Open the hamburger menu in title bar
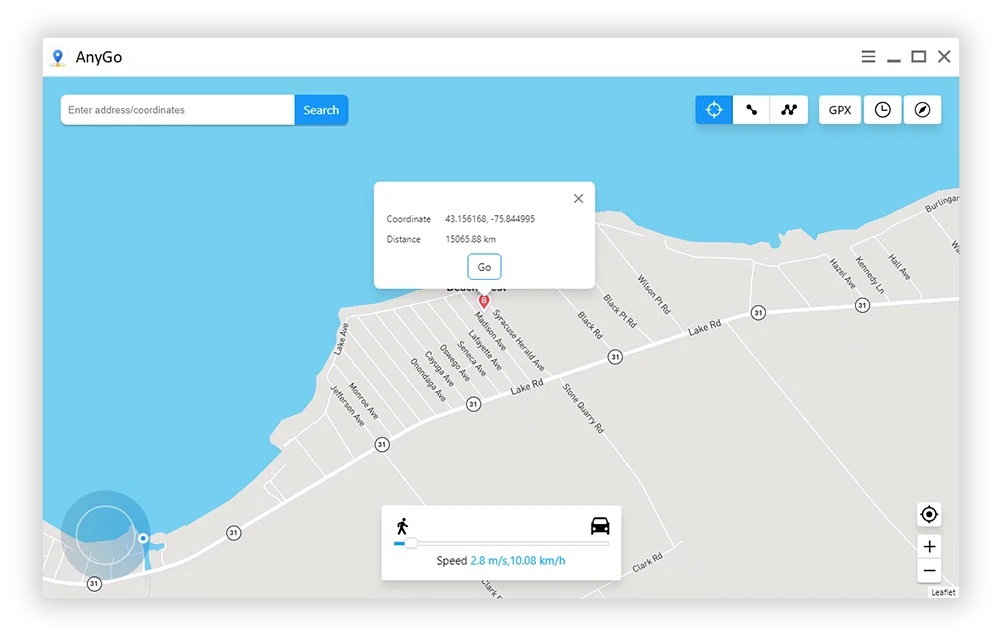 click(x=868, y=57)
